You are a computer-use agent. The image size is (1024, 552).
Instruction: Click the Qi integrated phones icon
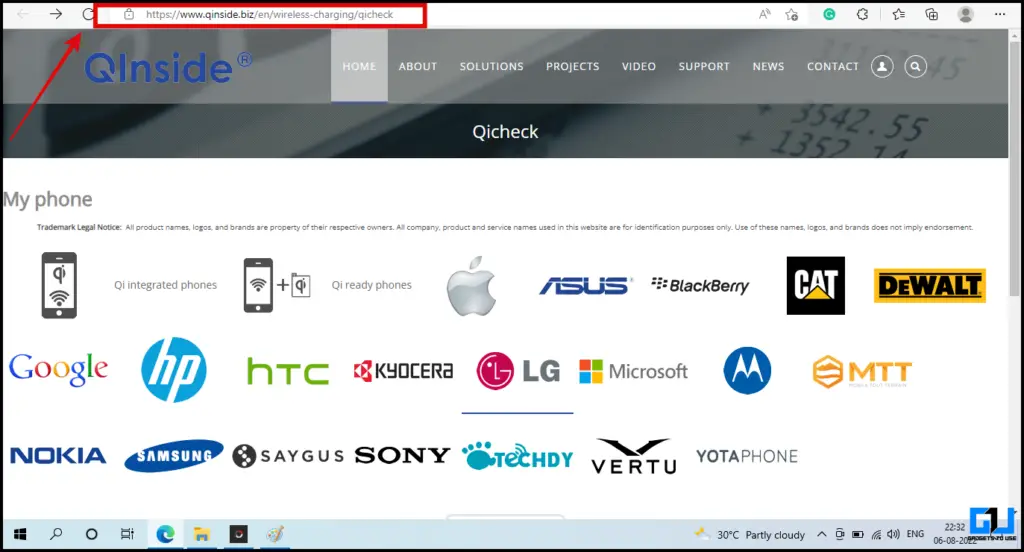coord(59,285)
